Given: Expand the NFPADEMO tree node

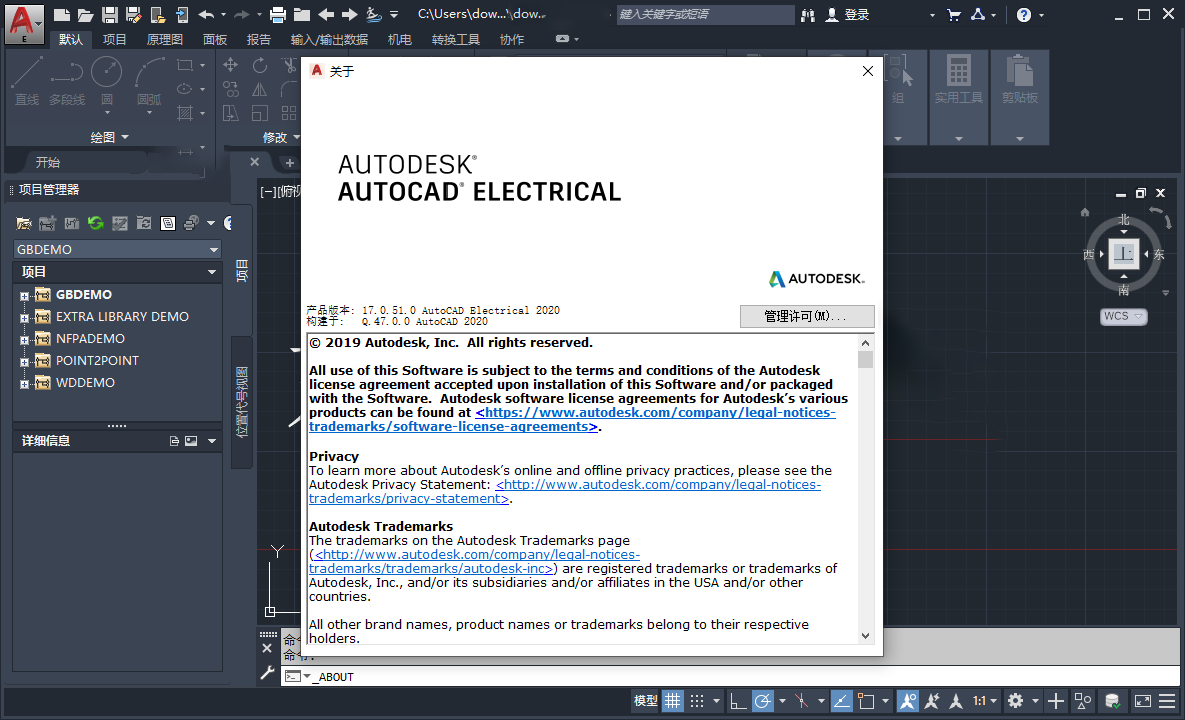Looking at the screenshot, I should click(x=24, y=339).
